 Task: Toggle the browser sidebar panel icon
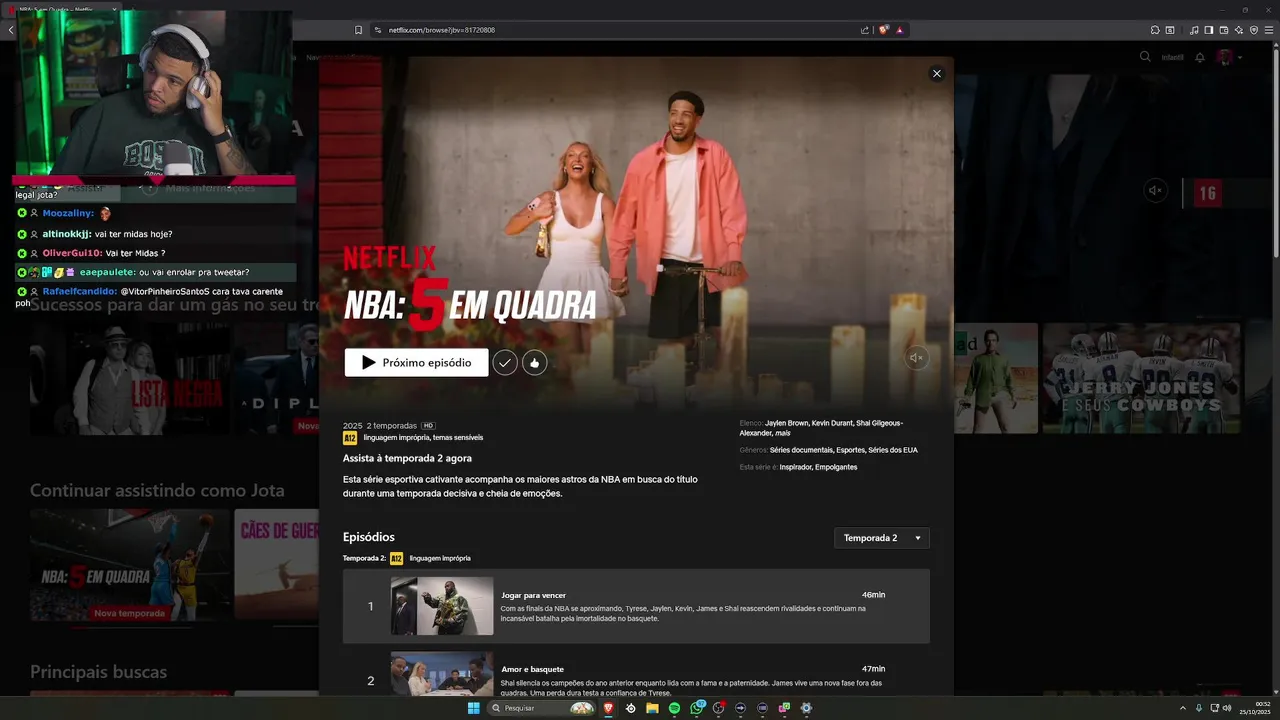[1208, 30]
